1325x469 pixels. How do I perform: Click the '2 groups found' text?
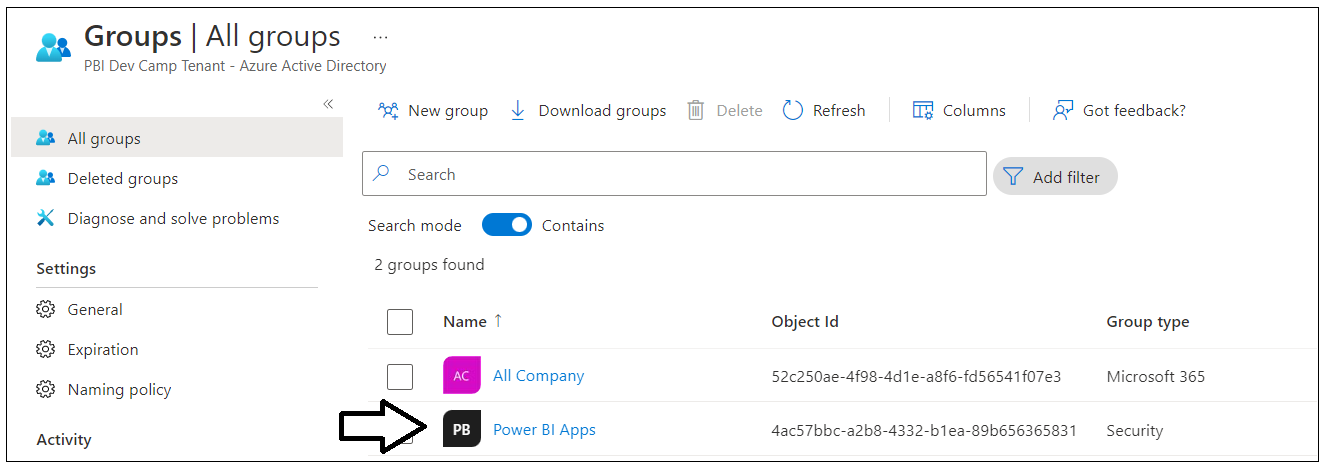[429, 265]
